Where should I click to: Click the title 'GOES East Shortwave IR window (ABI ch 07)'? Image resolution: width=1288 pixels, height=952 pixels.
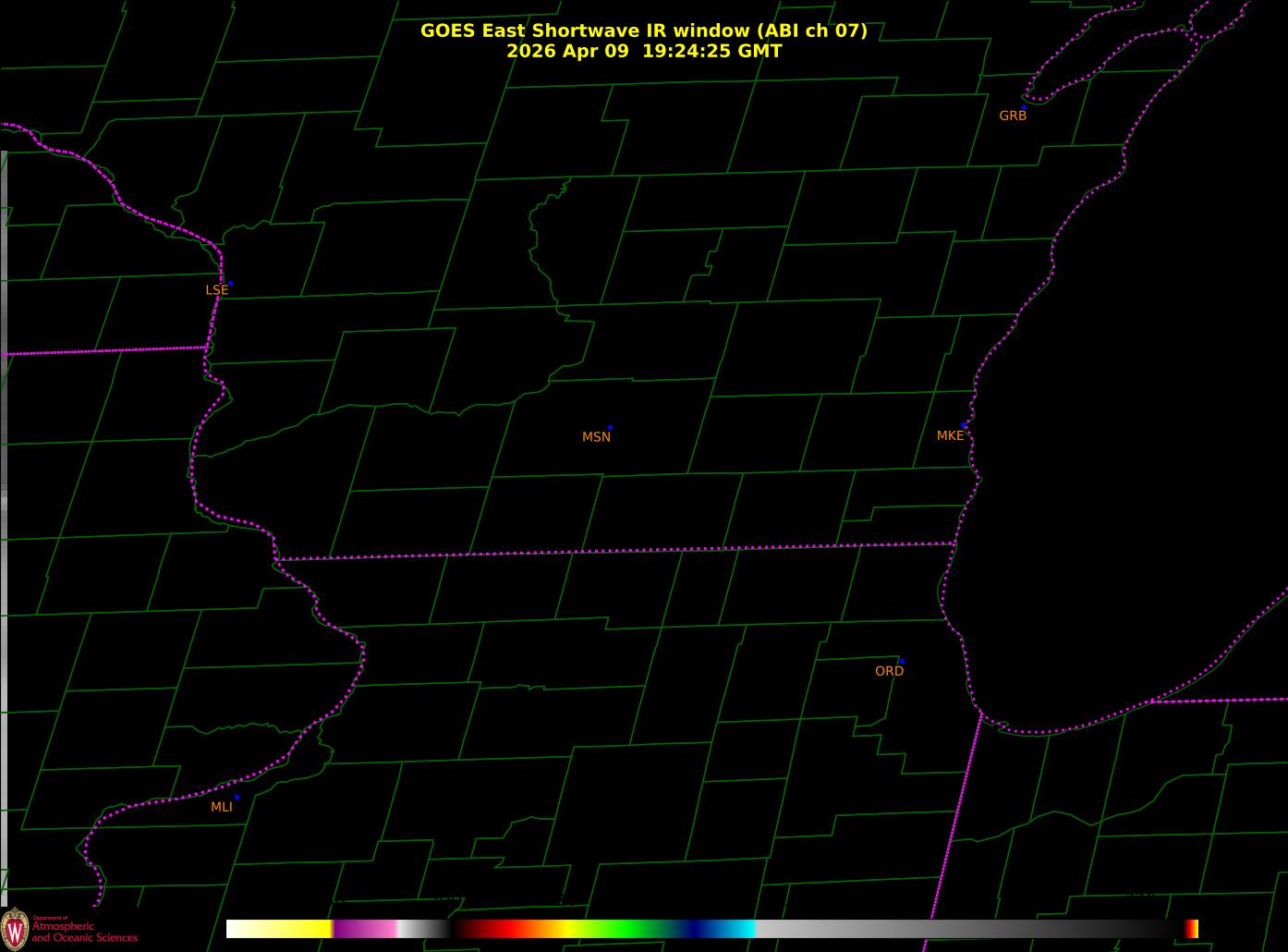(x=644, y=31)
